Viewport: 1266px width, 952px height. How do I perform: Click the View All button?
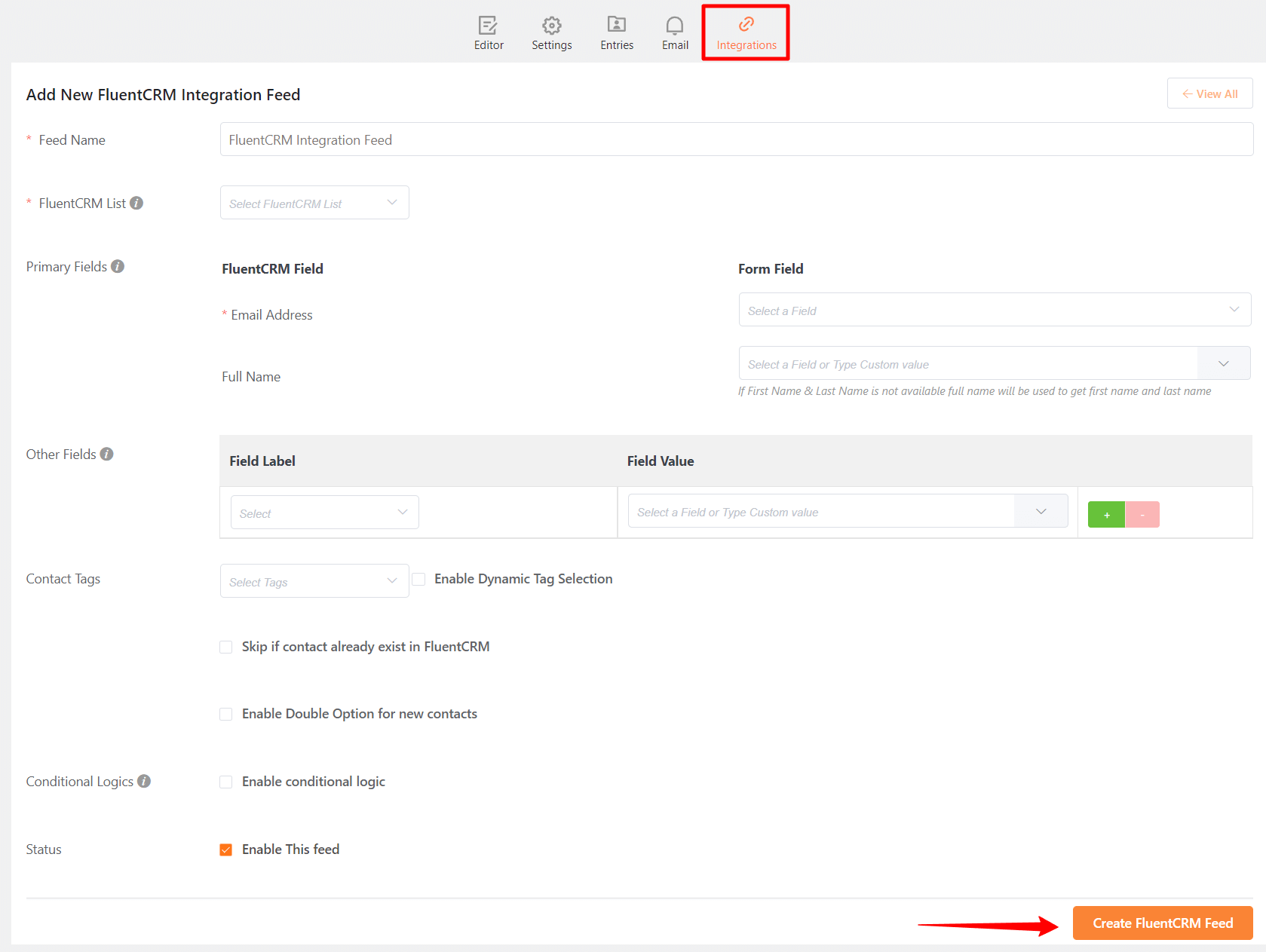pyautogui.click(x=1210, y=93)
